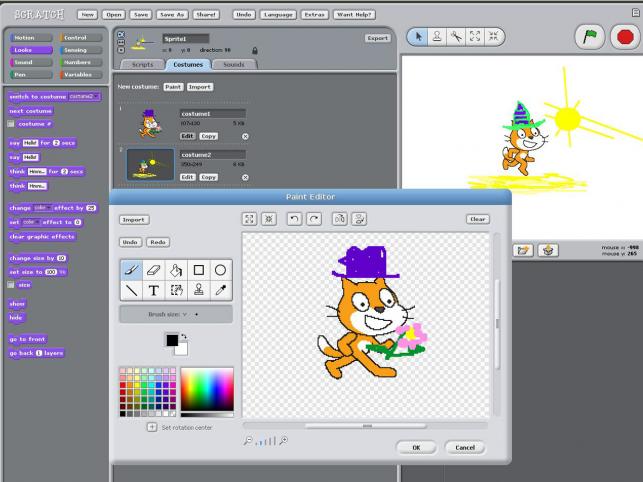
Task: Click Copy under costume2
Action: pos(208,177)
